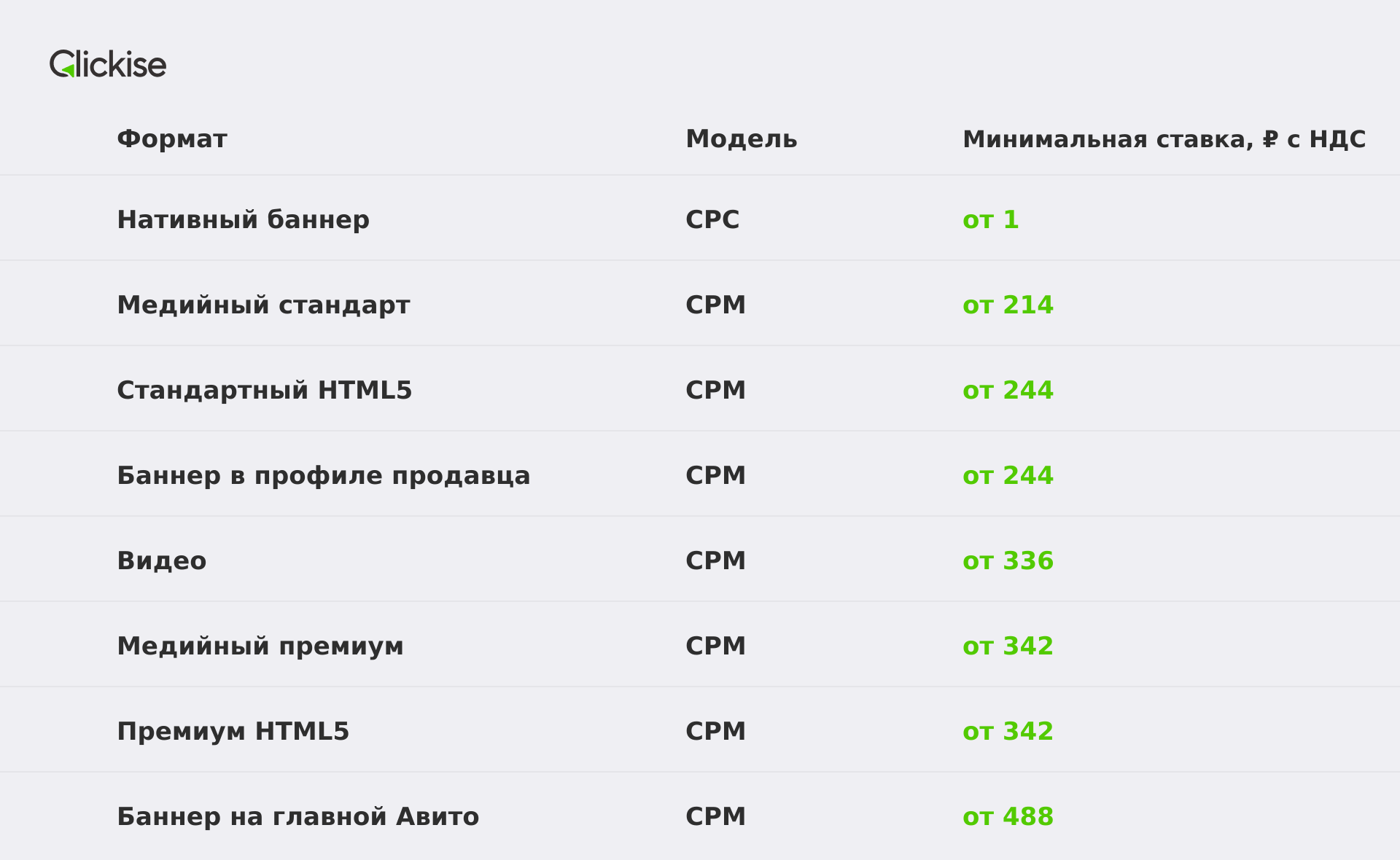The image size is (1400, 860).
Task: Open the Медийный премиум entry
Action: pos(260,646)
